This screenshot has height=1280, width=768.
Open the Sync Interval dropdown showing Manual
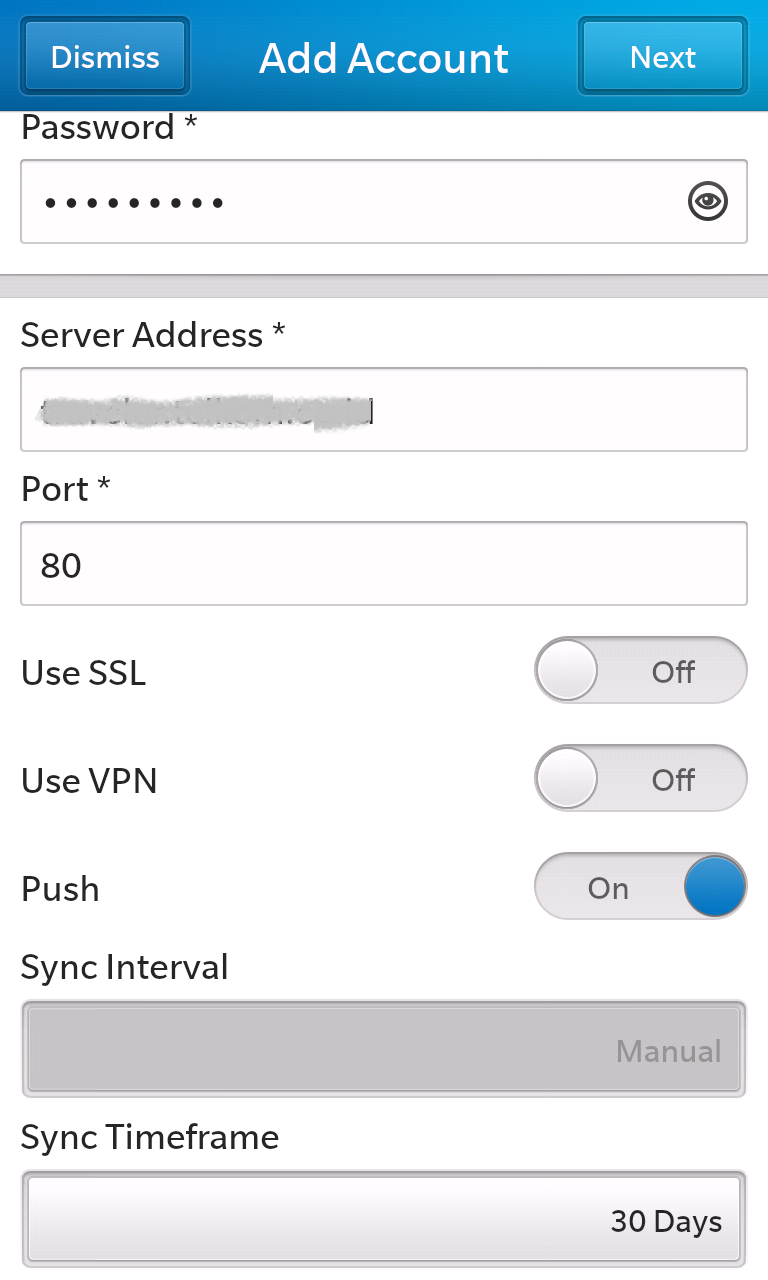(383, 1048)
